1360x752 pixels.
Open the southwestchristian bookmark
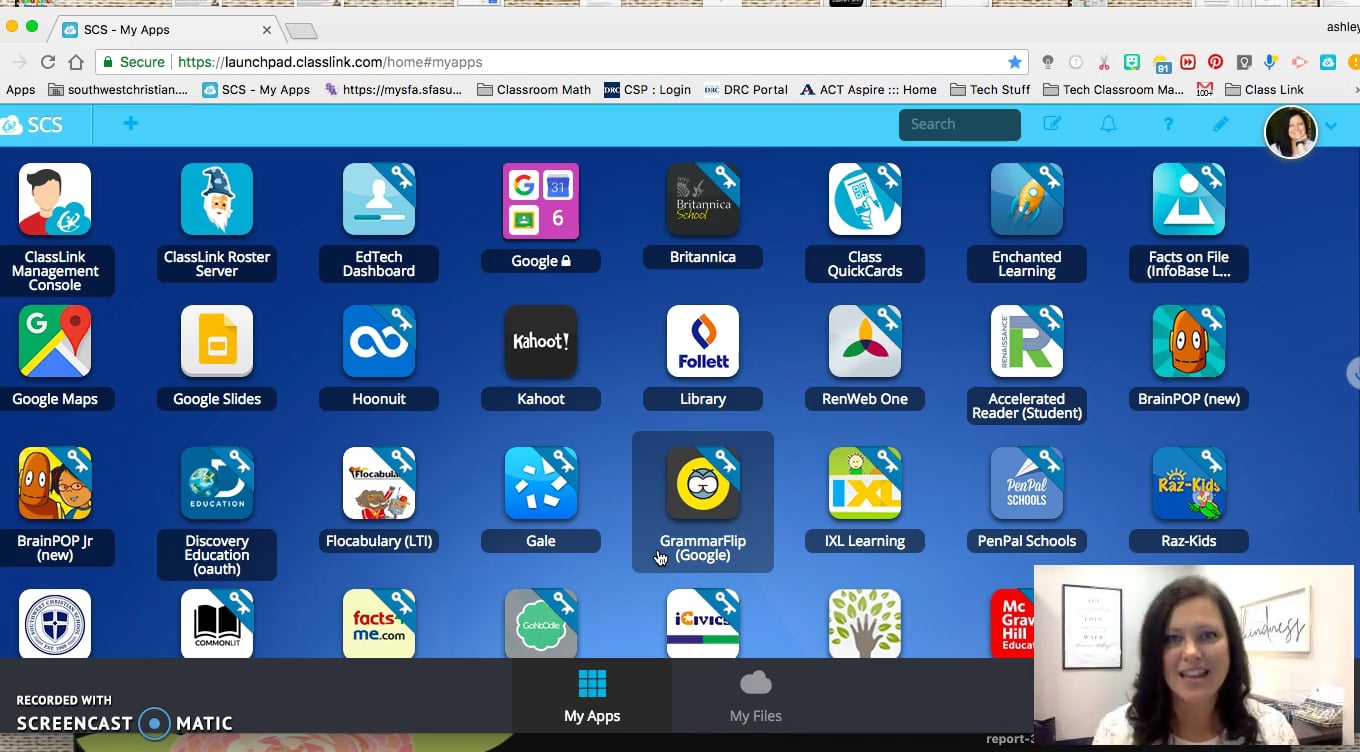(116, 89)
